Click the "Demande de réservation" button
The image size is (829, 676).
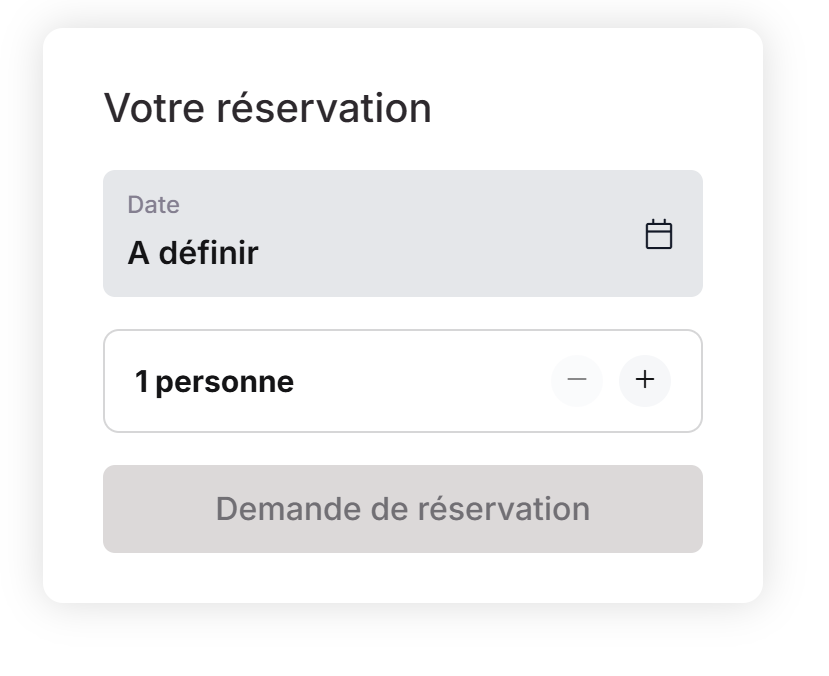click(402, 509)
